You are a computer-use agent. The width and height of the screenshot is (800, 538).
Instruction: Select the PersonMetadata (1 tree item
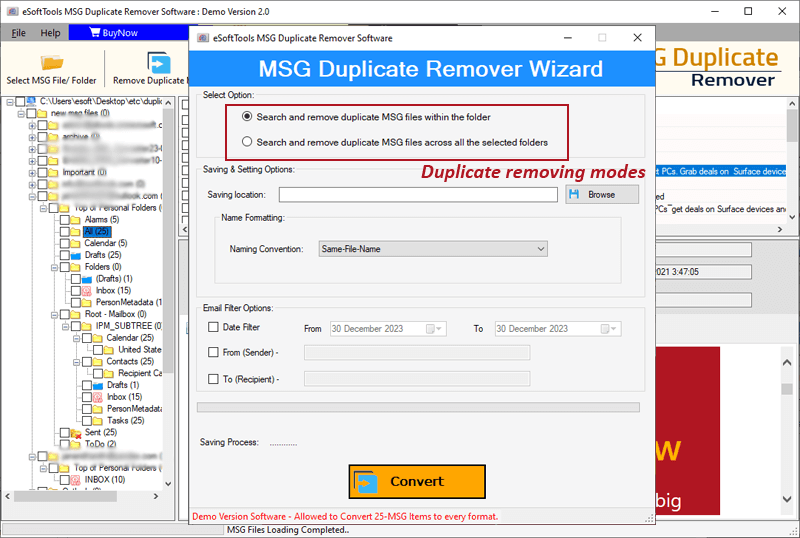tap(129, 302)
